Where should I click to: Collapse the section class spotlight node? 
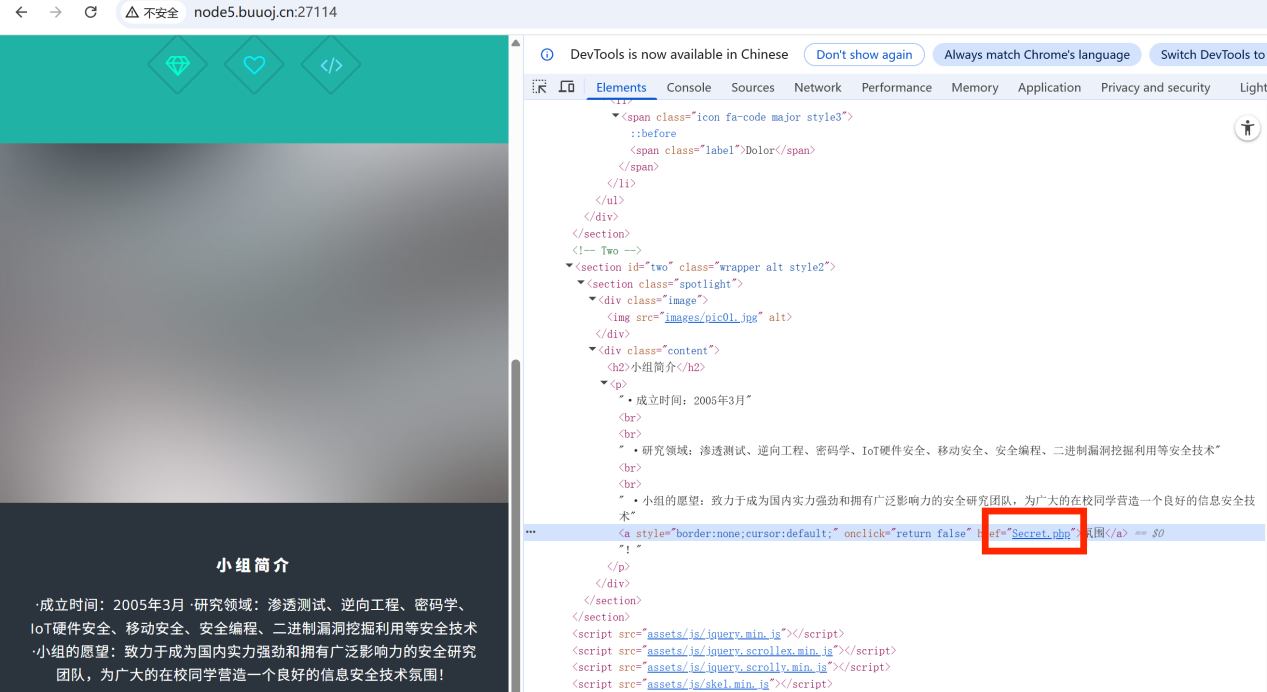pyautogui.click(x=581, y=284)
